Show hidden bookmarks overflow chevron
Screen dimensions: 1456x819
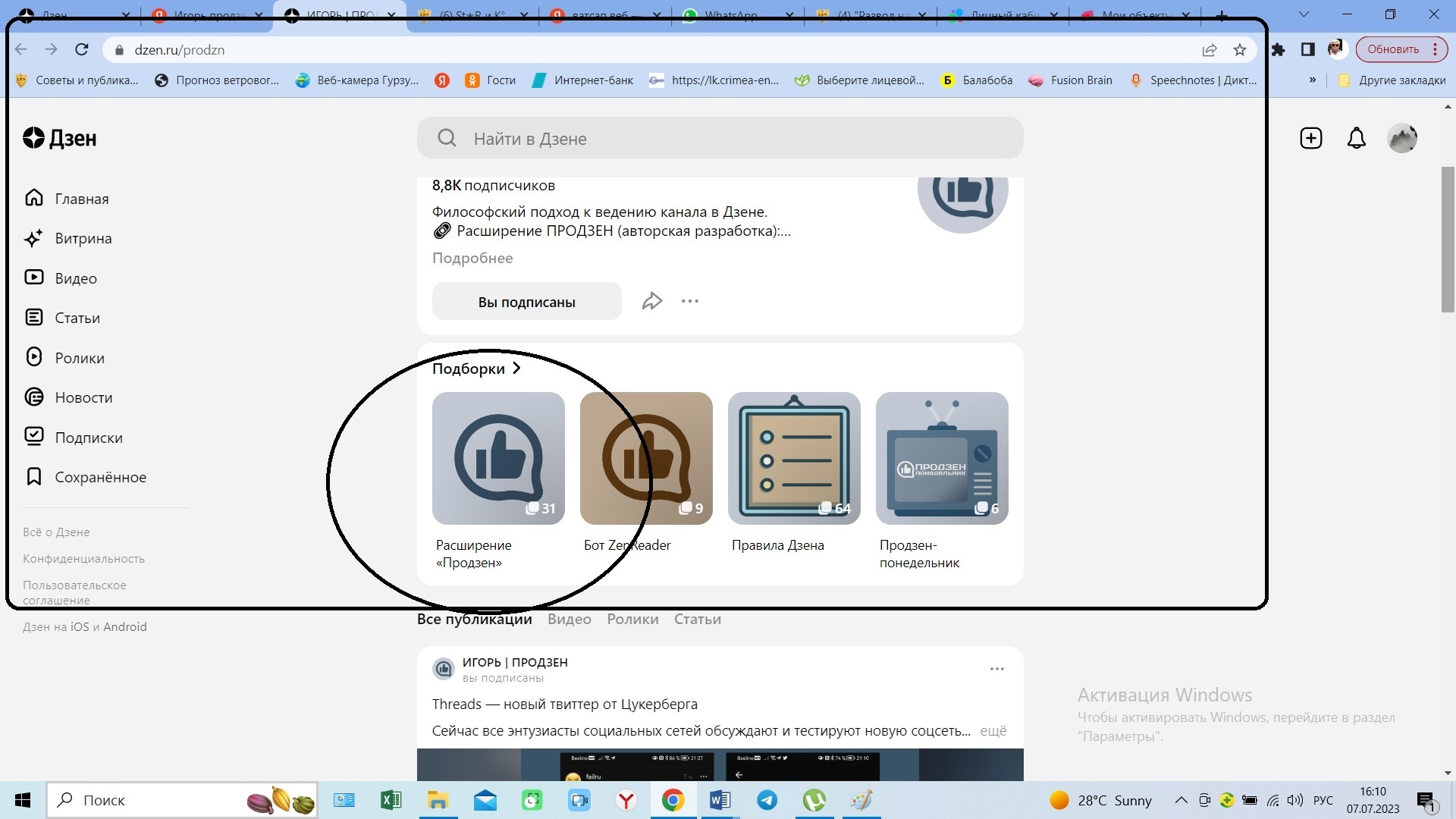[x=1312, y=80]
